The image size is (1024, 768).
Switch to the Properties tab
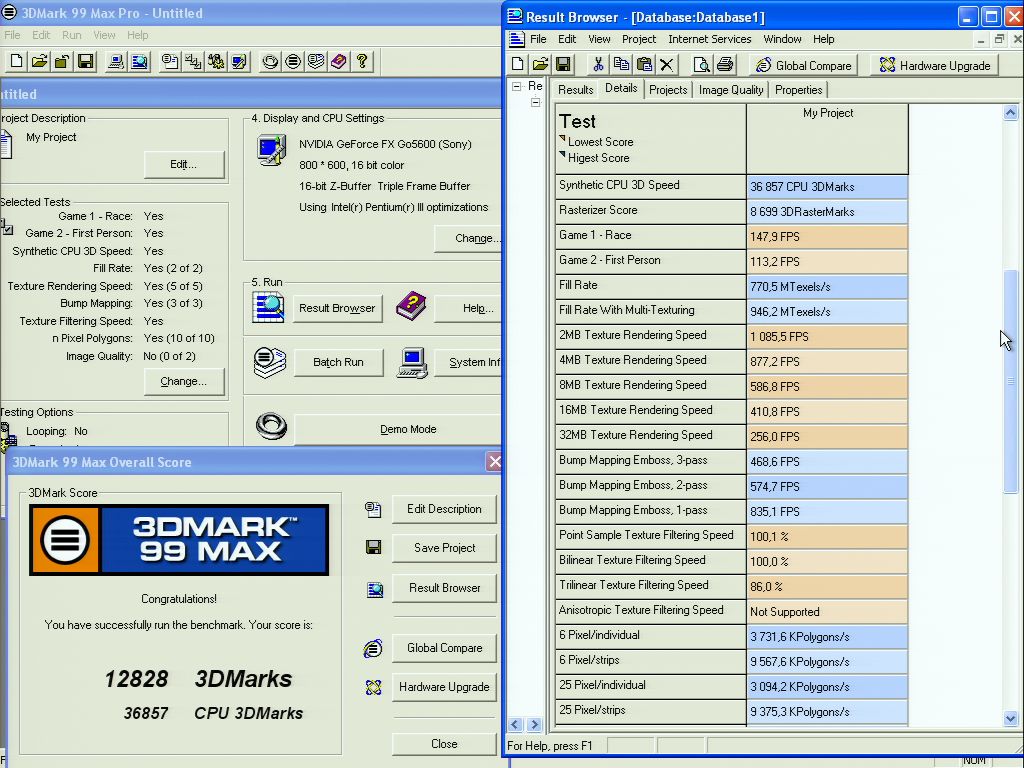799,89
